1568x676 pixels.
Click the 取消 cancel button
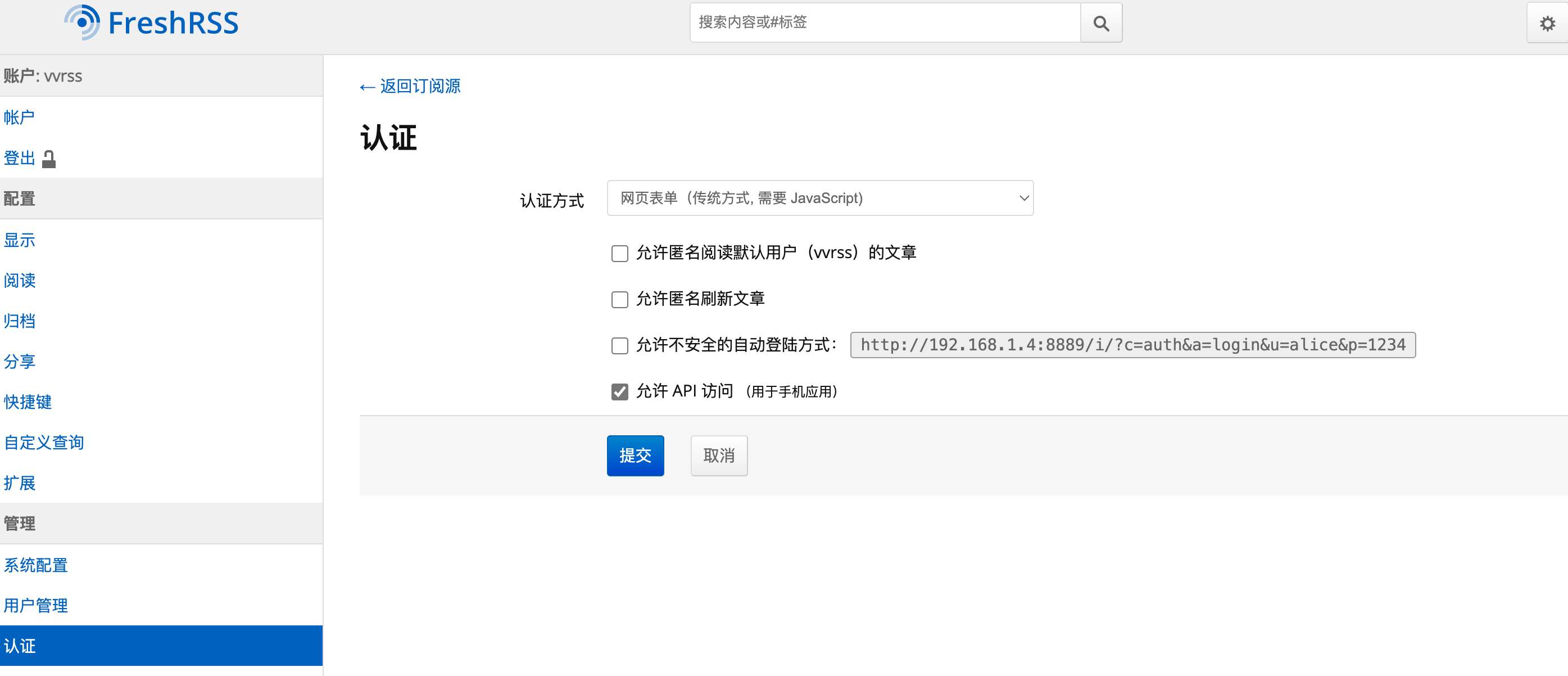[718, 456]
